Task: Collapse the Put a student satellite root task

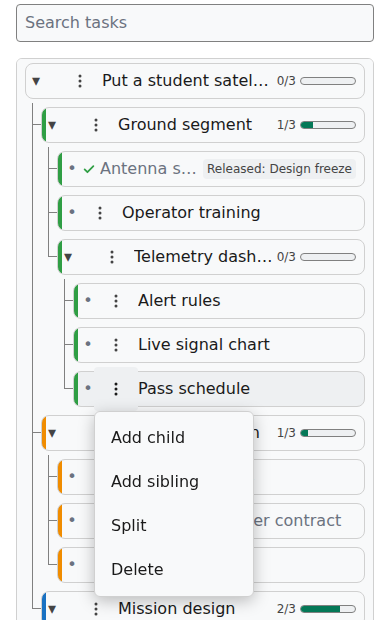Action: point(36,81)
